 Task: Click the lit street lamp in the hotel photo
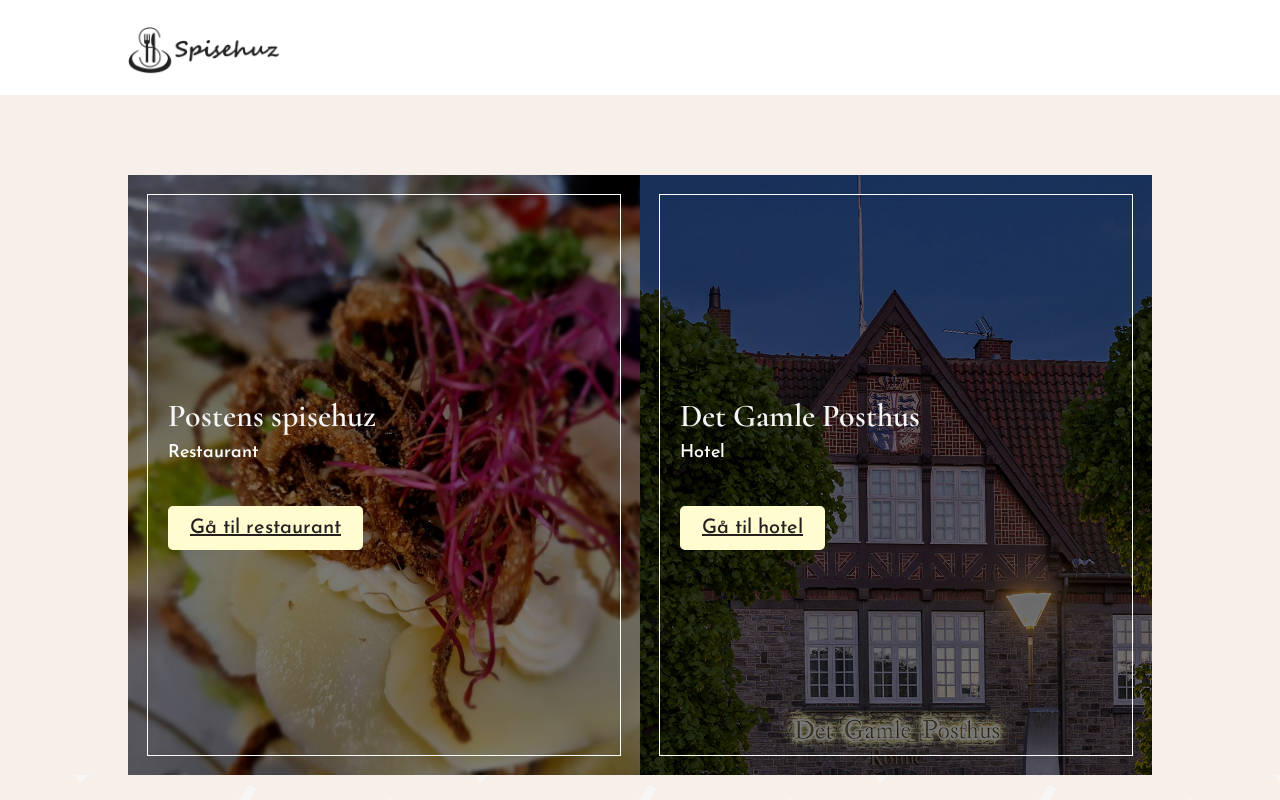1029,610
